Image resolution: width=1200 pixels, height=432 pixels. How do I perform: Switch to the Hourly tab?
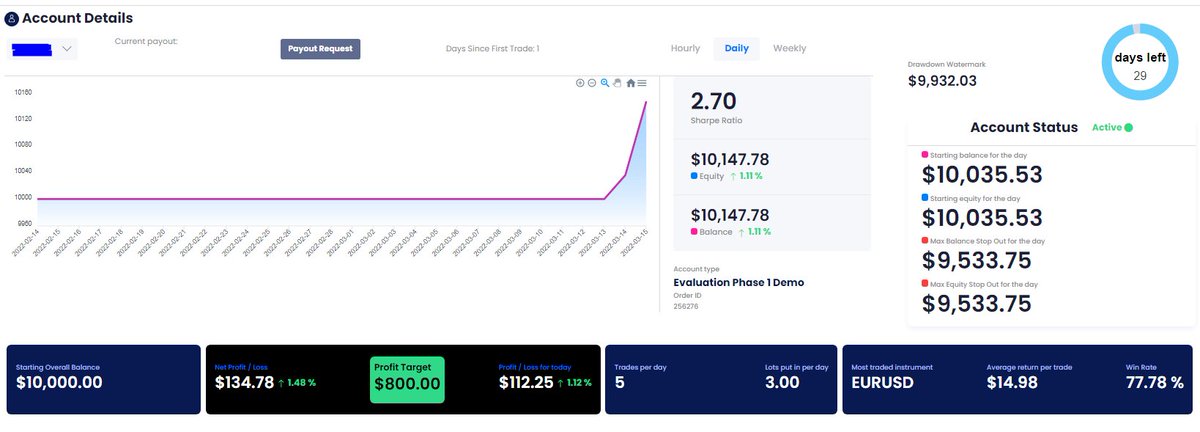coord(685,48)
